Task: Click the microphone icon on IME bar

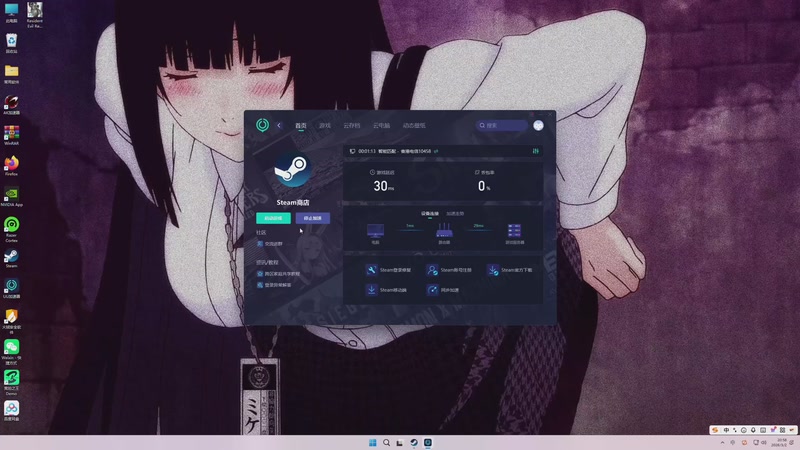Action: pos(753,430)
